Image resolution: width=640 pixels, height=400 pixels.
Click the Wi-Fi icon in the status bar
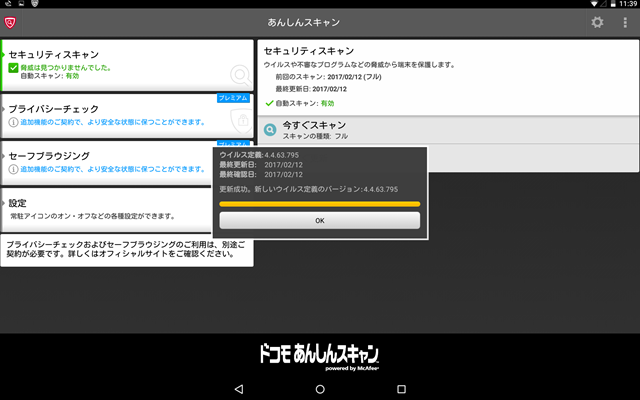point(594,4)
